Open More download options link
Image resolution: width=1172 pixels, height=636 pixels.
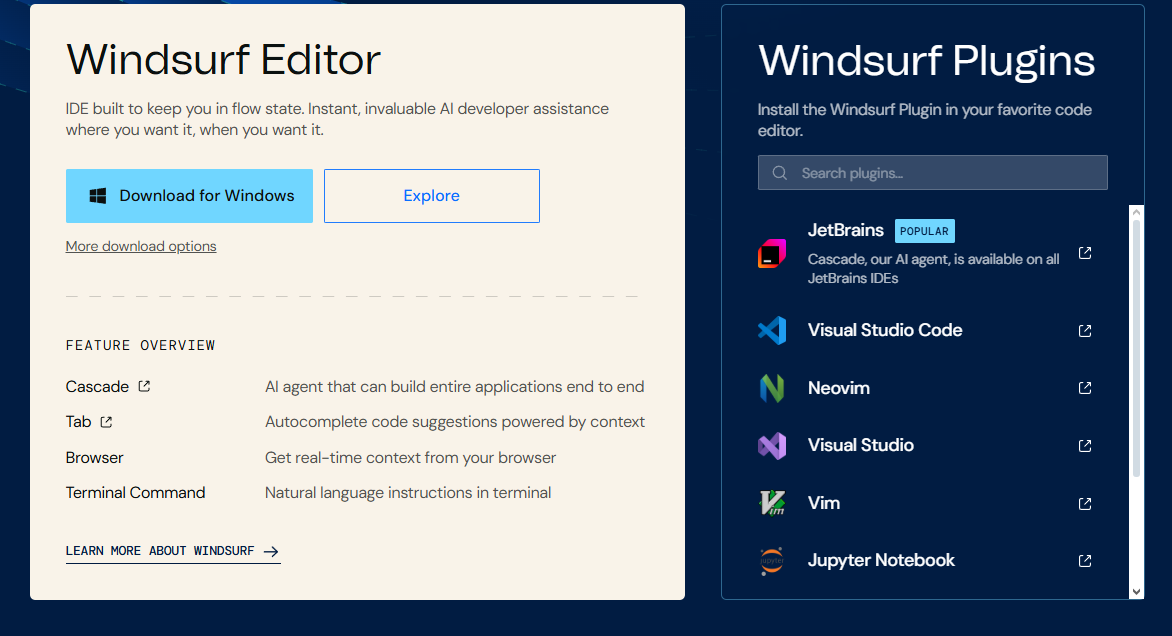[x=141, y=246]
